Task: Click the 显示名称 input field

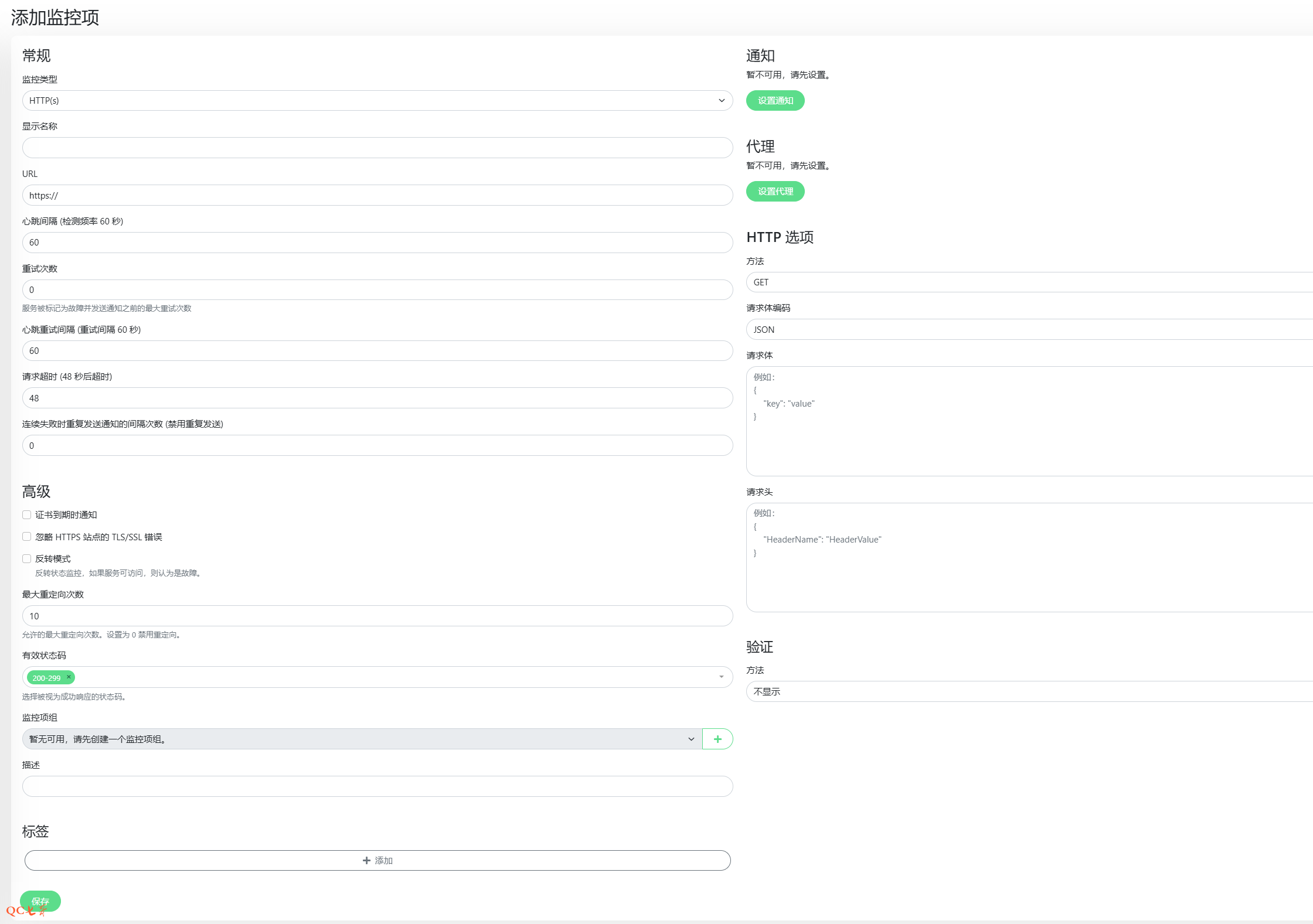Action: pyautogui.click(x=377, y=148)
